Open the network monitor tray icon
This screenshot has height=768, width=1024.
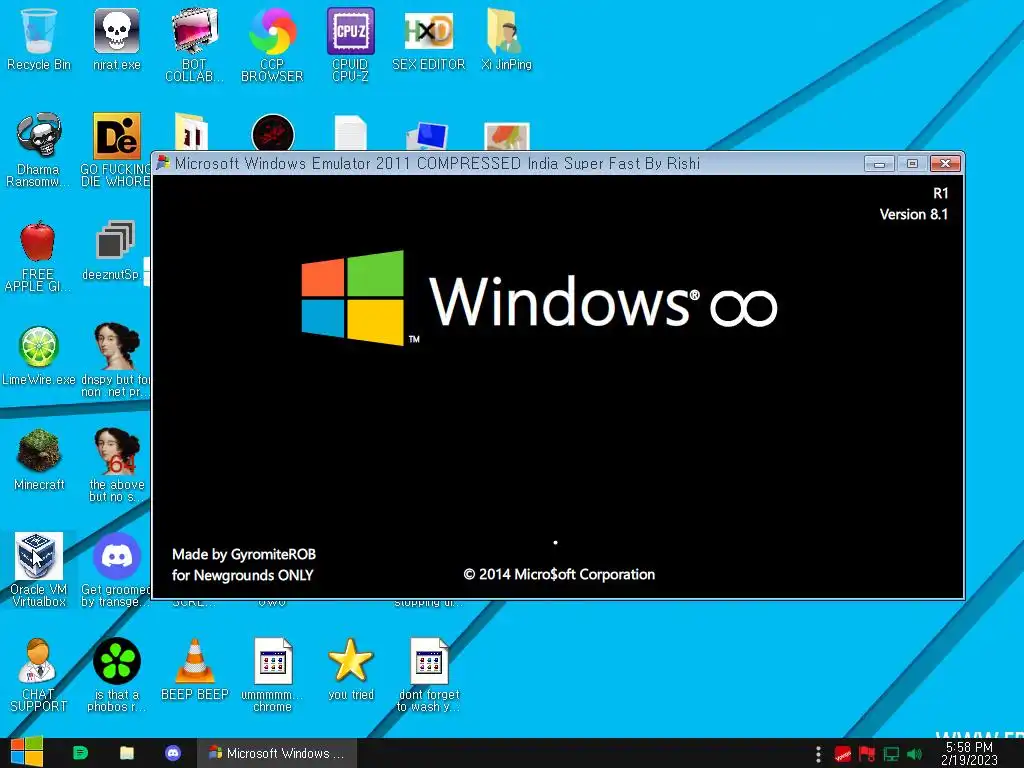coord(891,754)
